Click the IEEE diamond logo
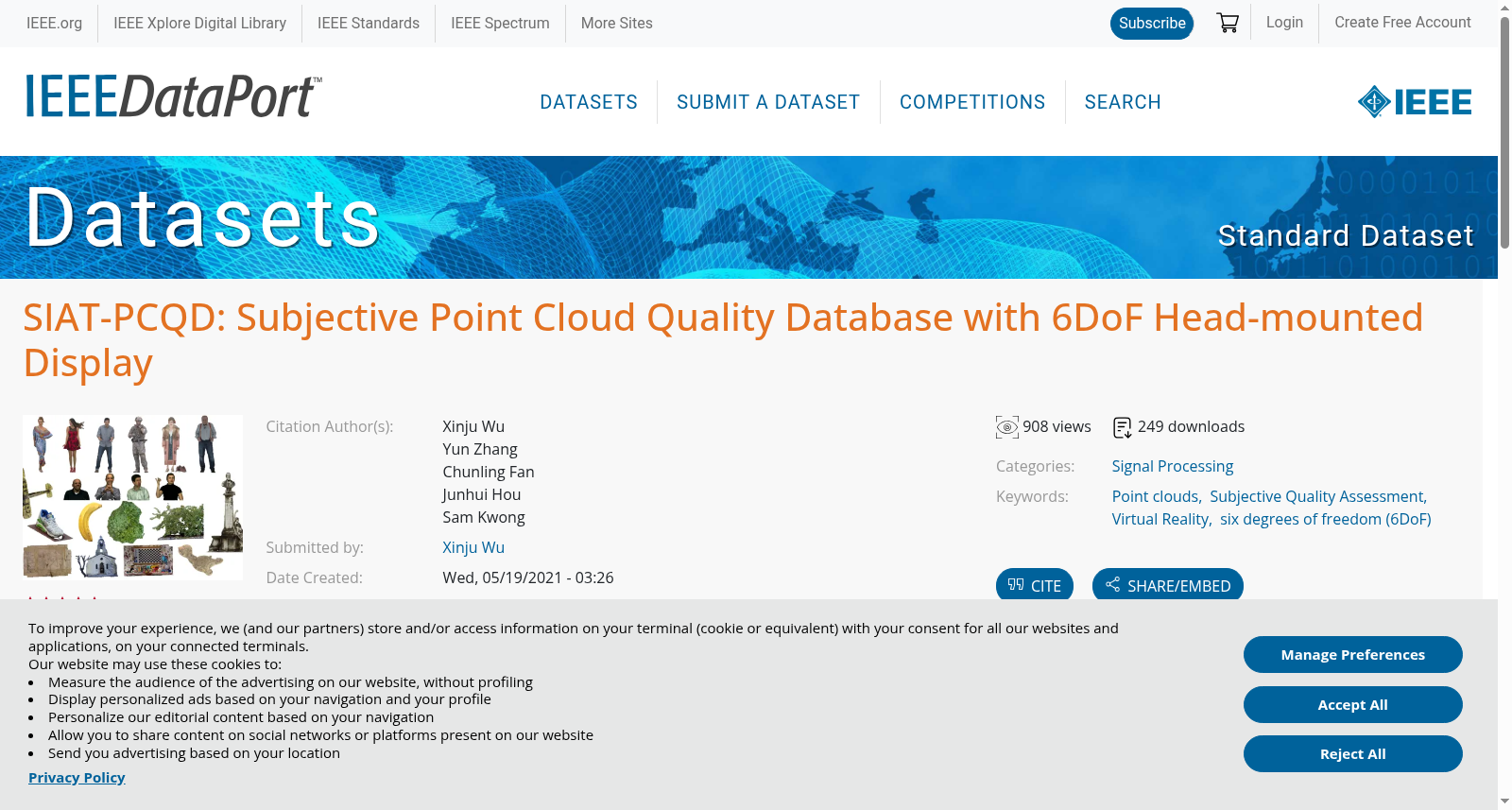The width and height of the screenshot is (1512, 810). click(x=1414, y=101)
